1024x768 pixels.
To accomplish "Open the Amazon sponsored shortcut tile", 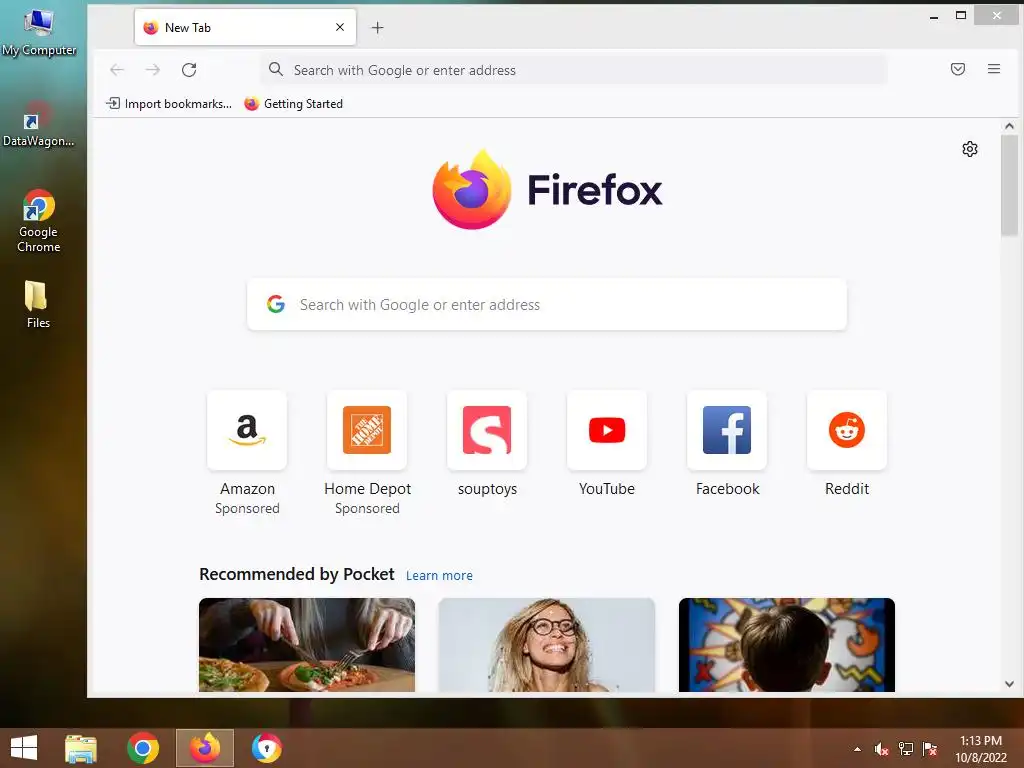I will point(247,430).
